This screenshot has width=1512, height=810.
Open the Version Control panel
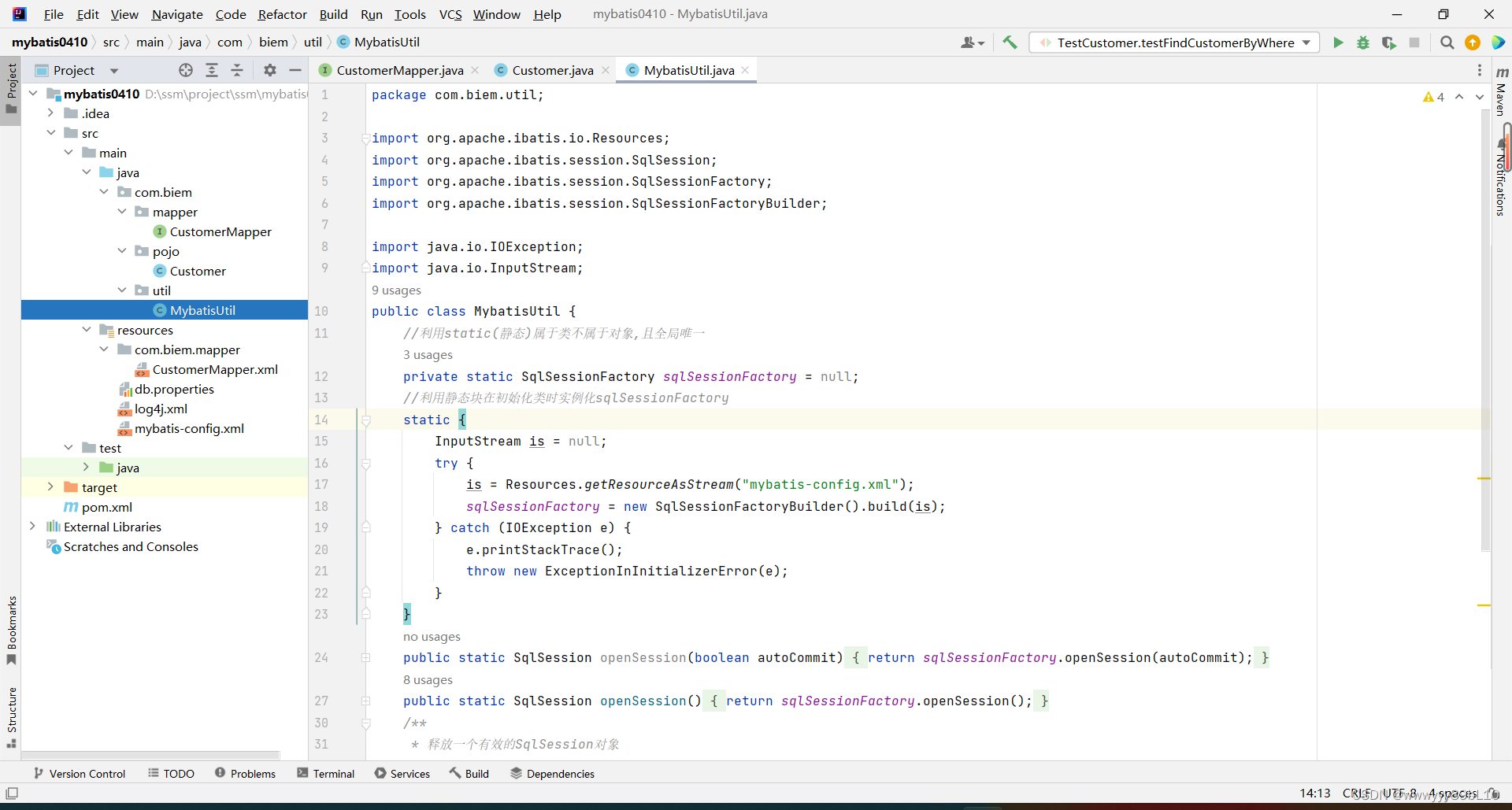79,773
